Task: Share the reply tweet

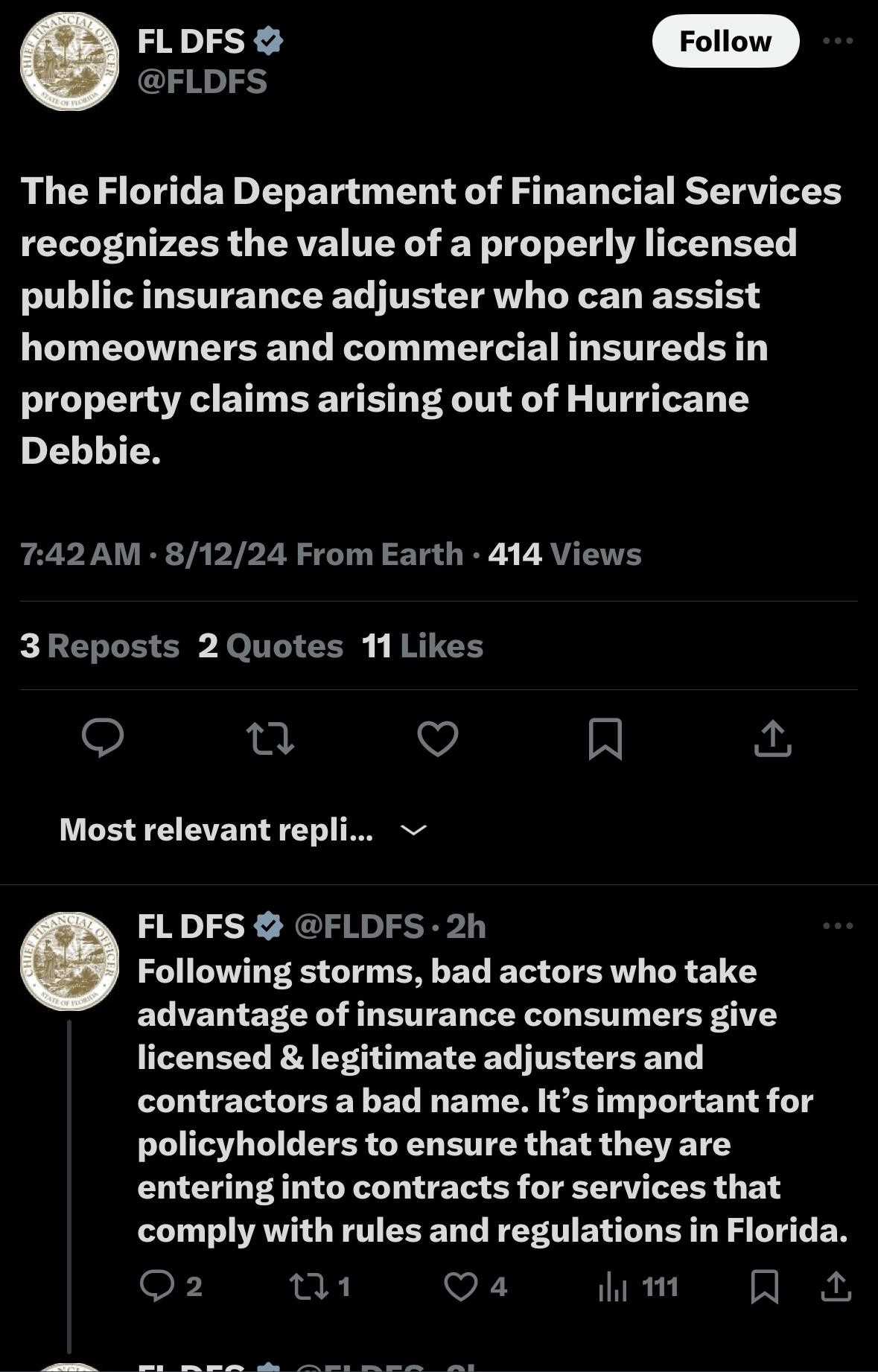Action: pos(836,1286)
